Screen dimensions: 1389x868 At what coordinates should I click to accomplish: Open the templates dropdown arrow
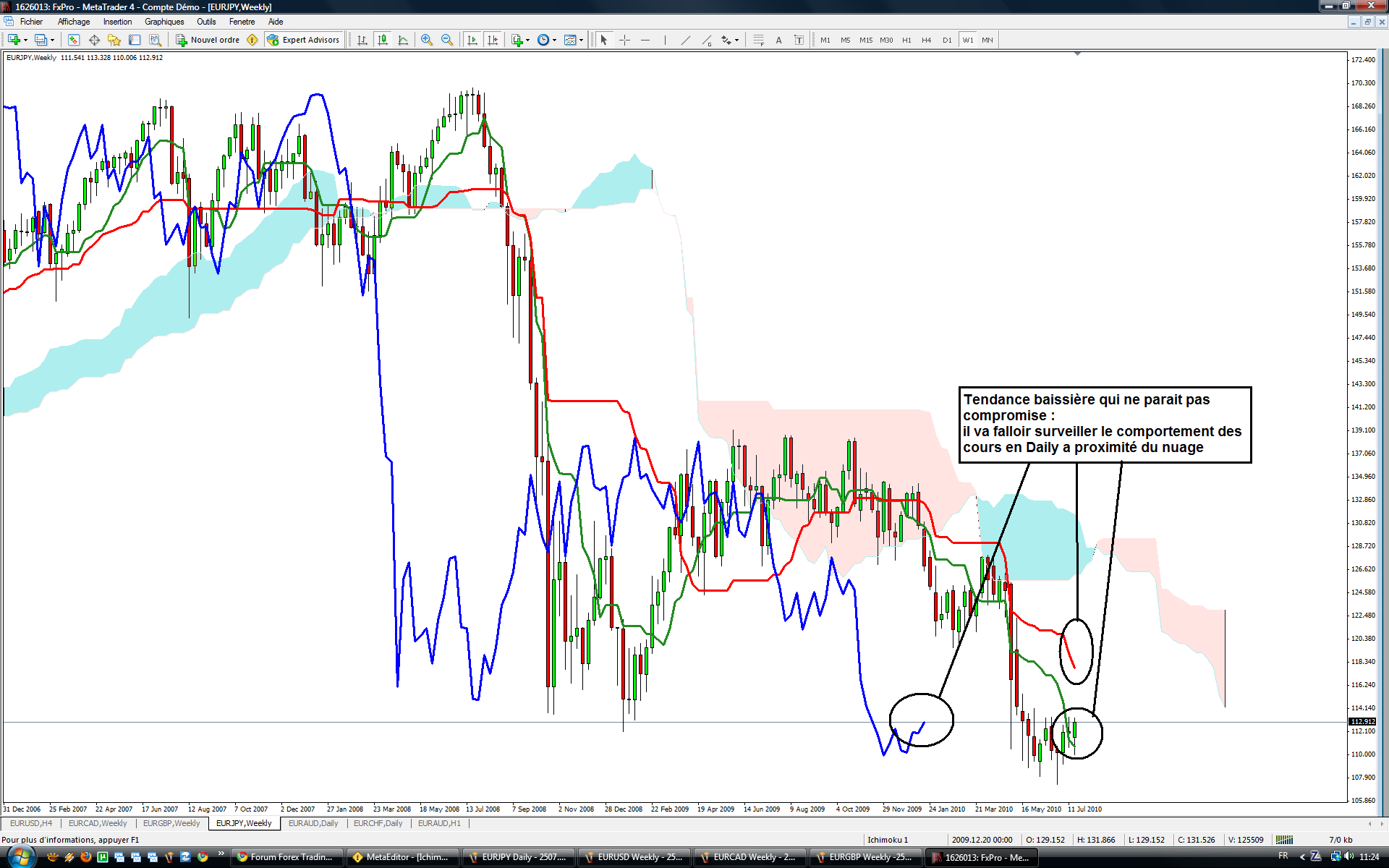coord(581,41)
